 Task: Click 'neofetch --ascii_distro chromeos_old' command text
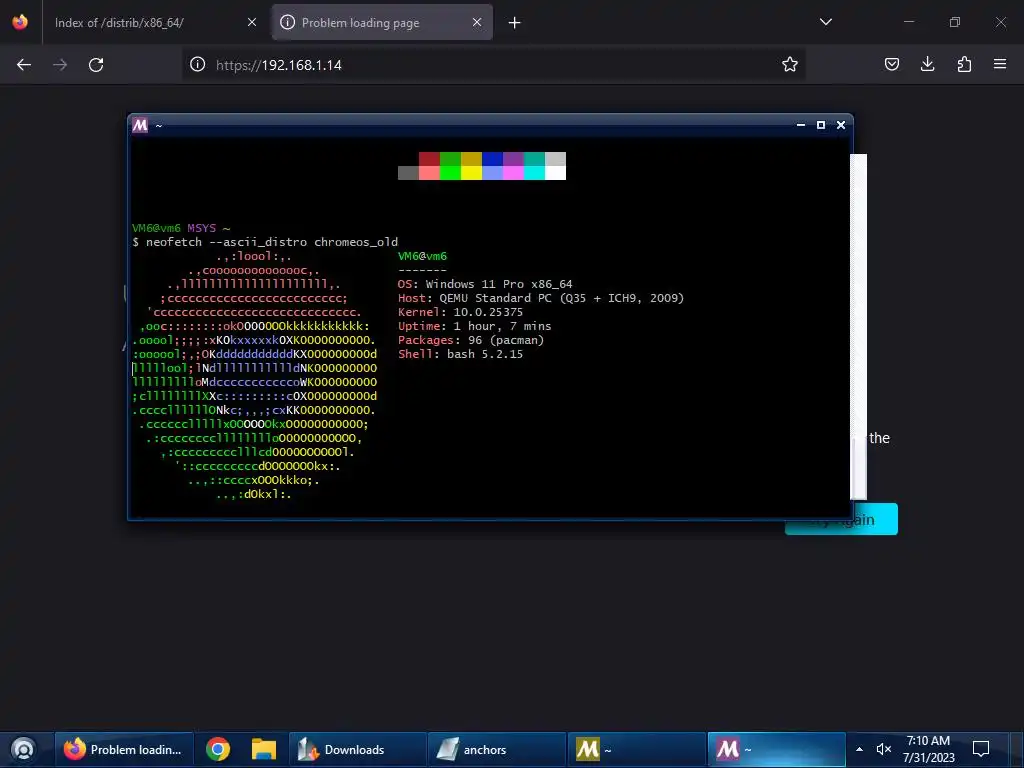(x=272, y=242)
